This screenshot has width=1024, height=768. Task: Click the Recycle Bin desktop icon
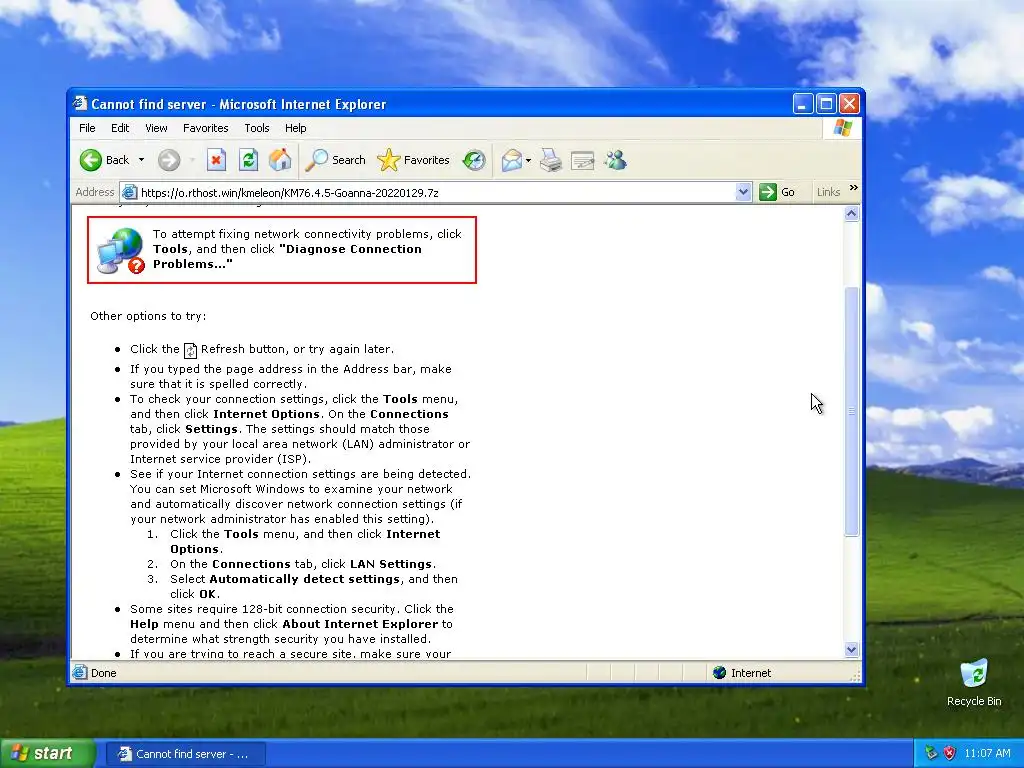click(974, 683)
